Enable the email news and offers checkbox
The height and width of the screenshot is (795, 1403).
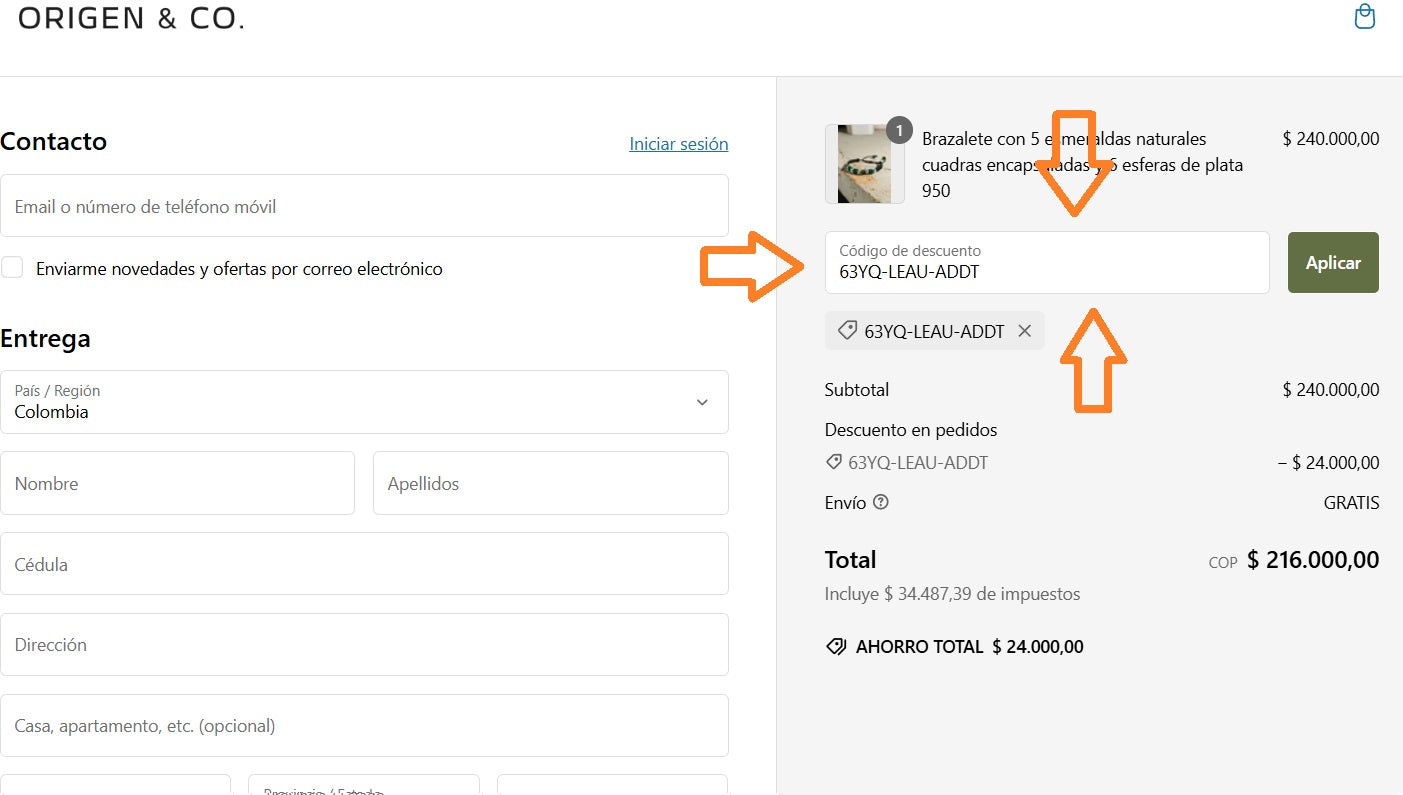click(x=13, y=267)
